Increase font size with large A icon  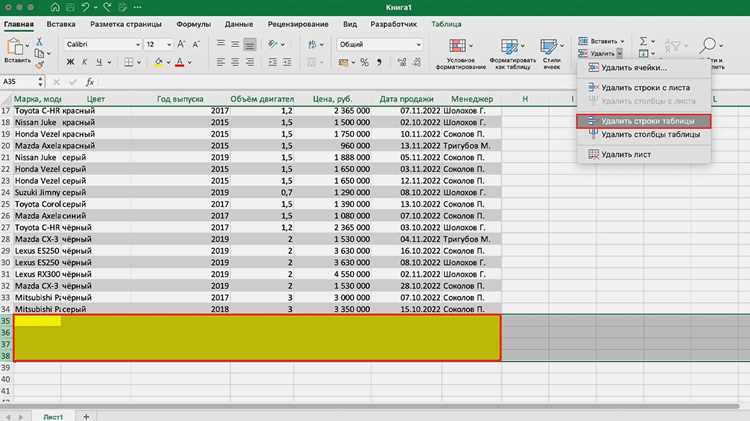tap(181, 44)
